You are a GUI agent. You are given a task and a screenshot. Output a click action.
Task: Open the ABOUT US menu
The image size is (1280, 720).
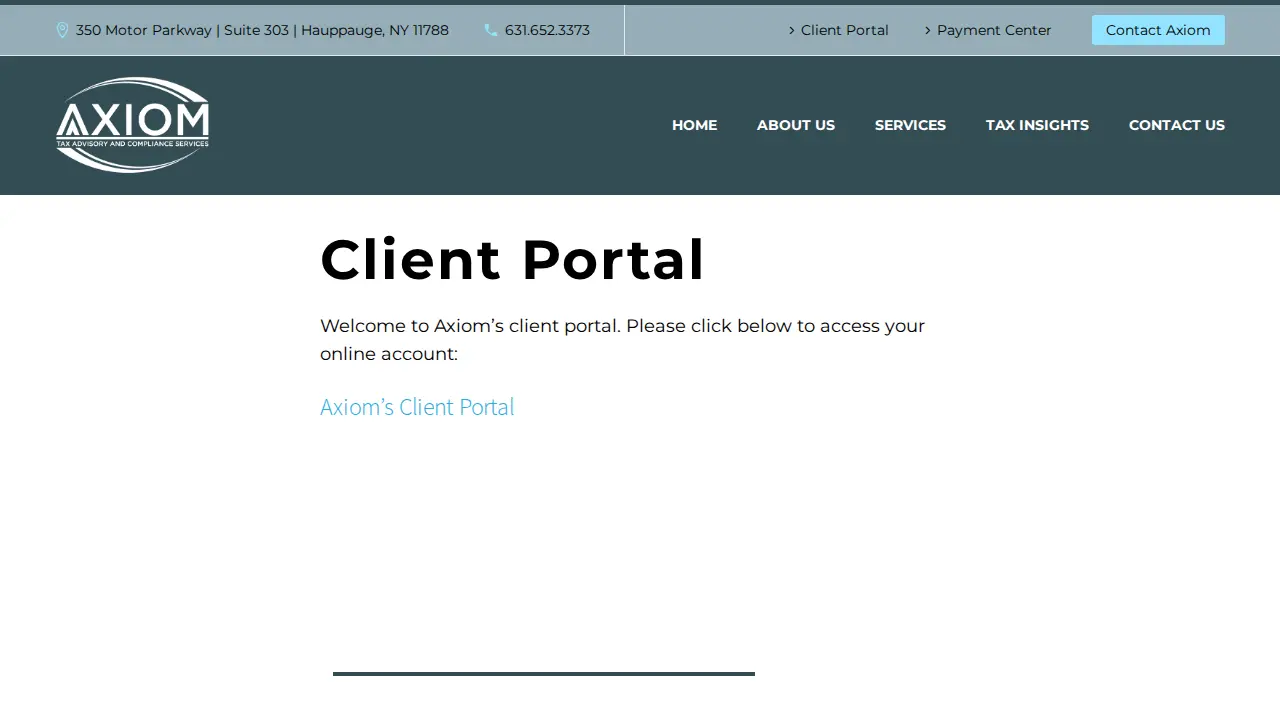click(x=796, y=125)
